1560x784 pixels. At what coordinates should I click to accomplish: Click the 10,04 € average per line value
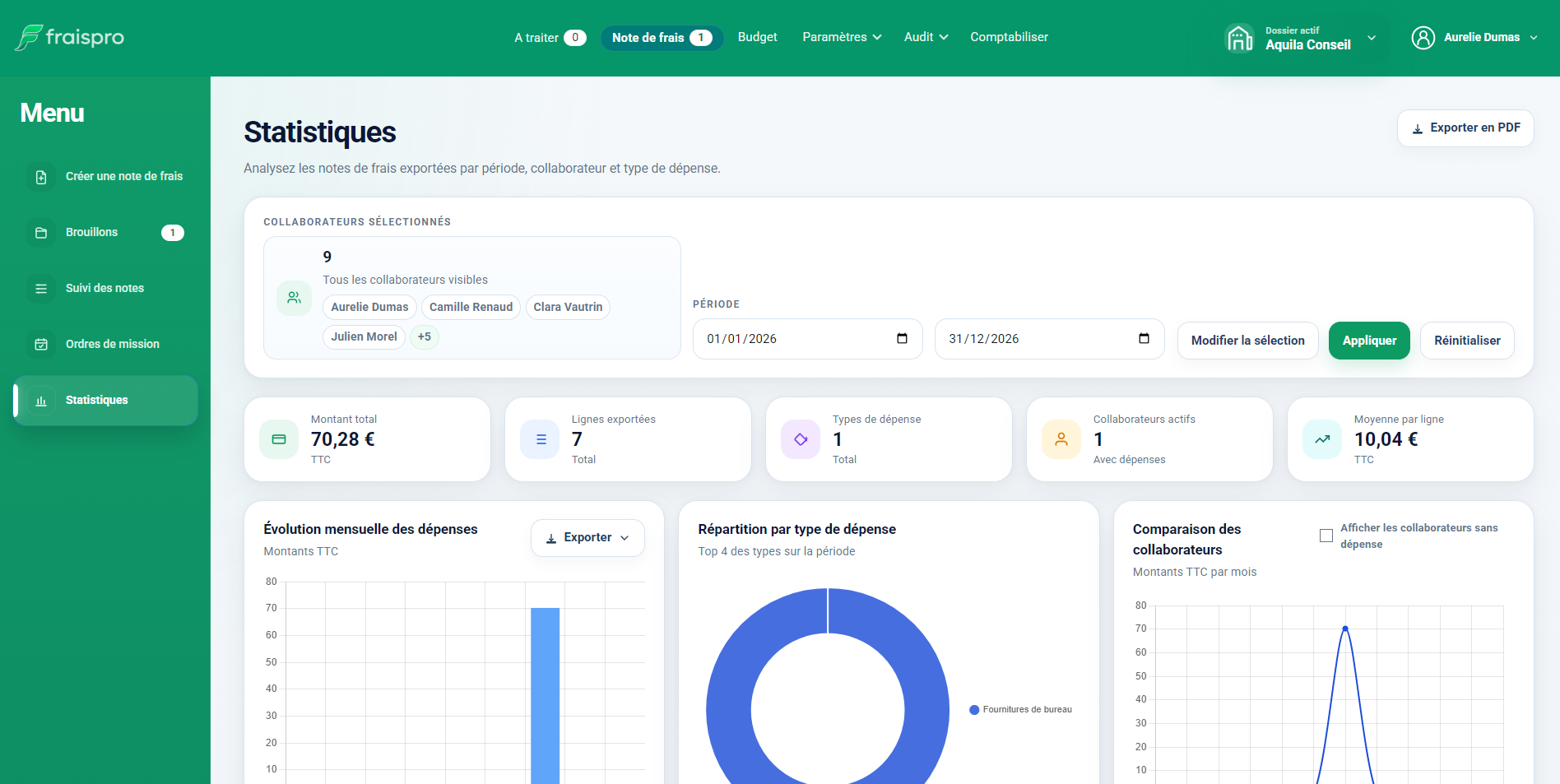click(1386, 439)
